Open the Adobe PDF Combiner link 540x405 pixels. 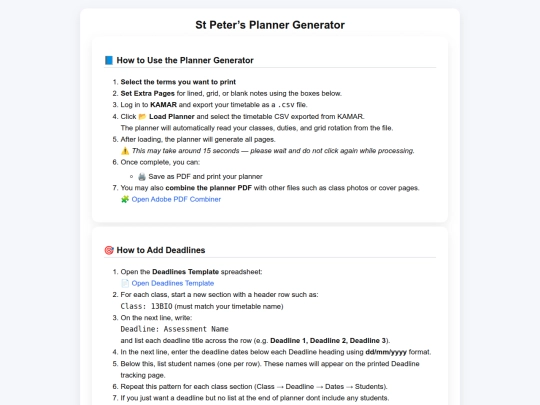tap(176, 199)
